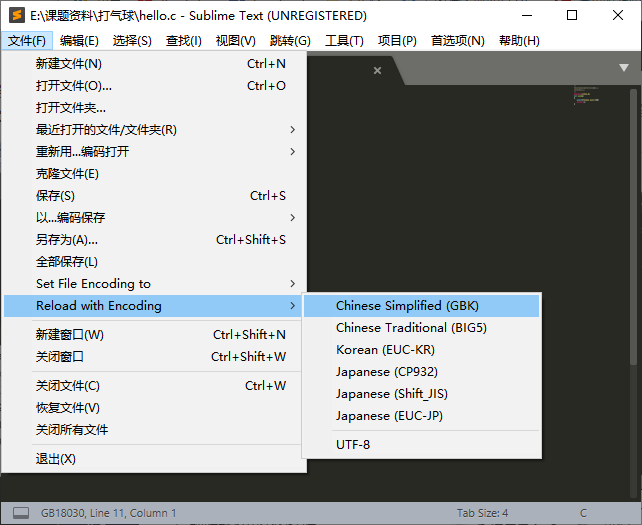
Task: Open the tab list dropdown triangle
Action: tap(624, 68)
